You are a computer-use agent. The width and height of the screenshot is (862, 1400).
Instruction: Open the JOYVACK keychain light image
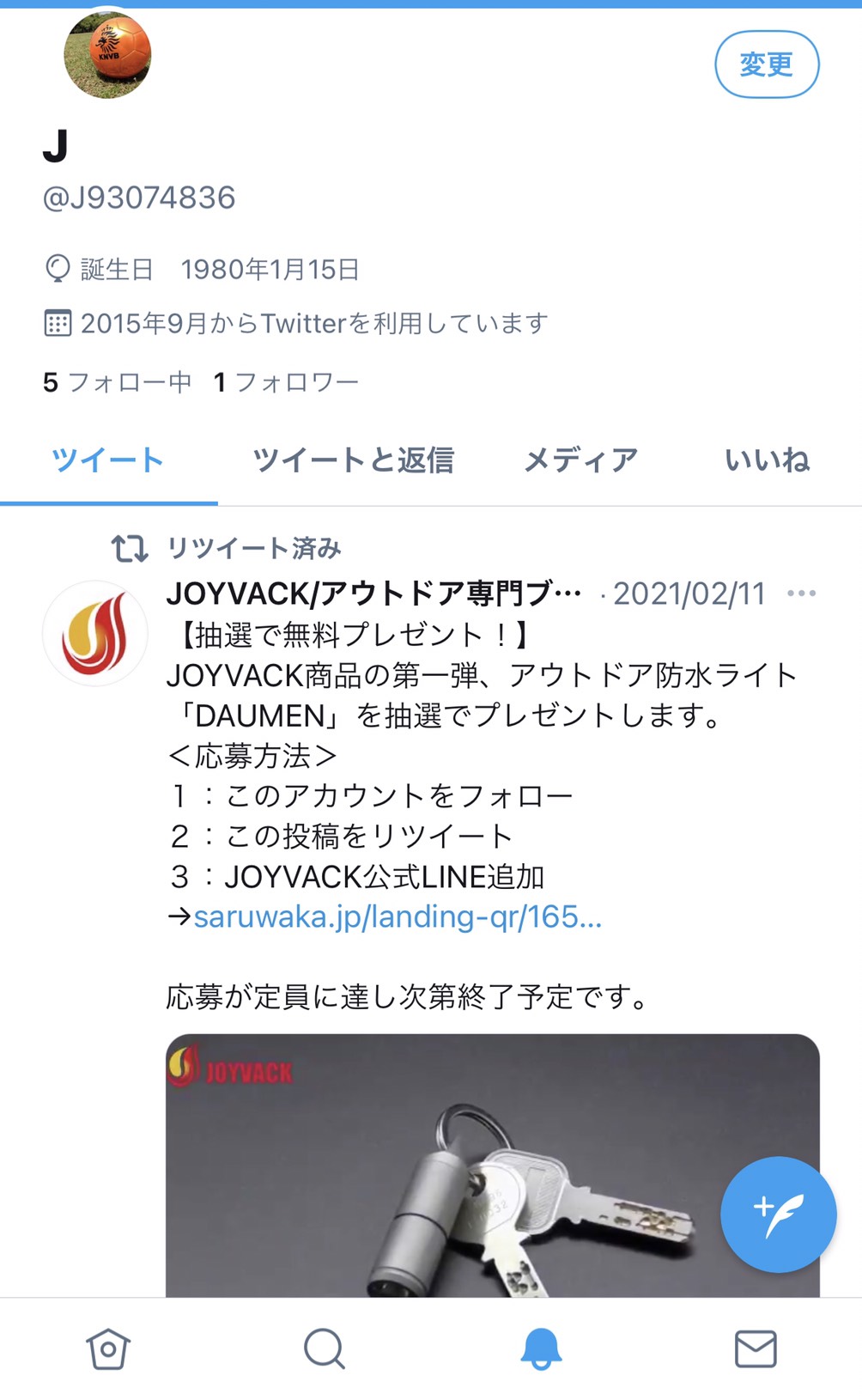[493, 1166]
